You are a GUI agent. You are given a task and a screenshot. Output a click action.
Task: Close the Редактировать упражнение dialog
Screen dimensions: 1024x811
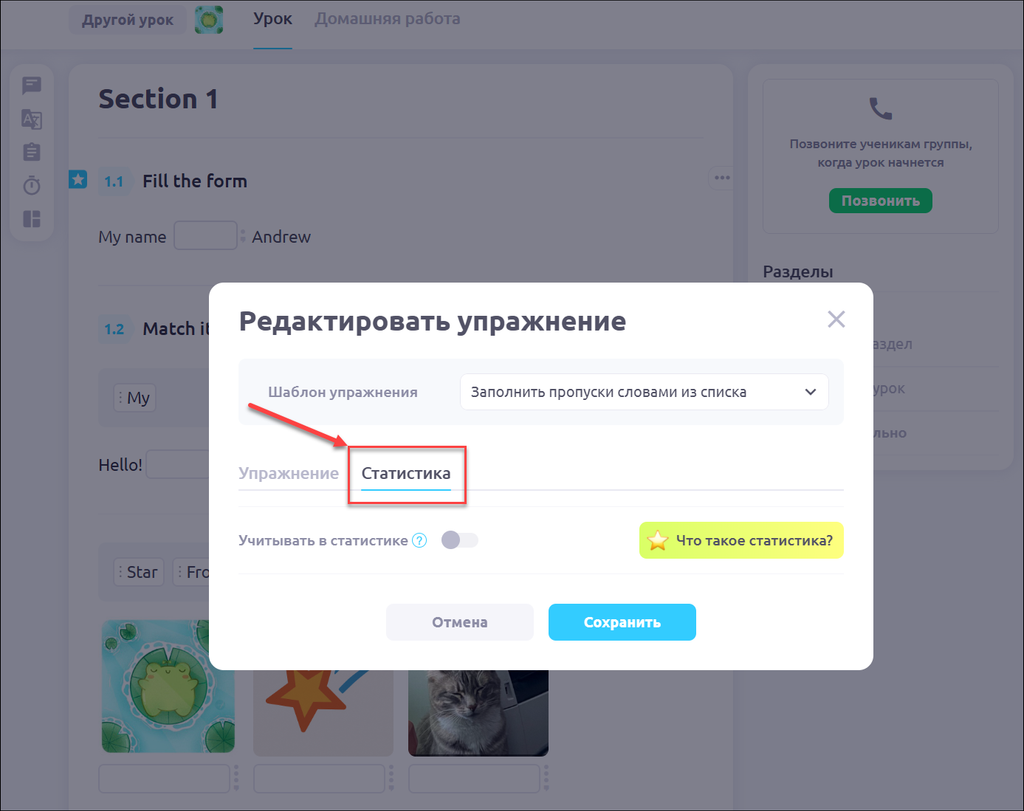(x=836, y=319)
